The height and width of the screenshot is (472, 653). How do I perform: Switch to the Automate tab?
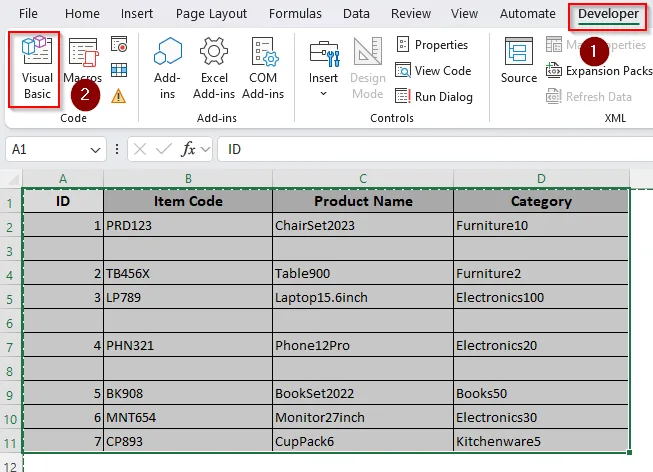tap(527, 14)
